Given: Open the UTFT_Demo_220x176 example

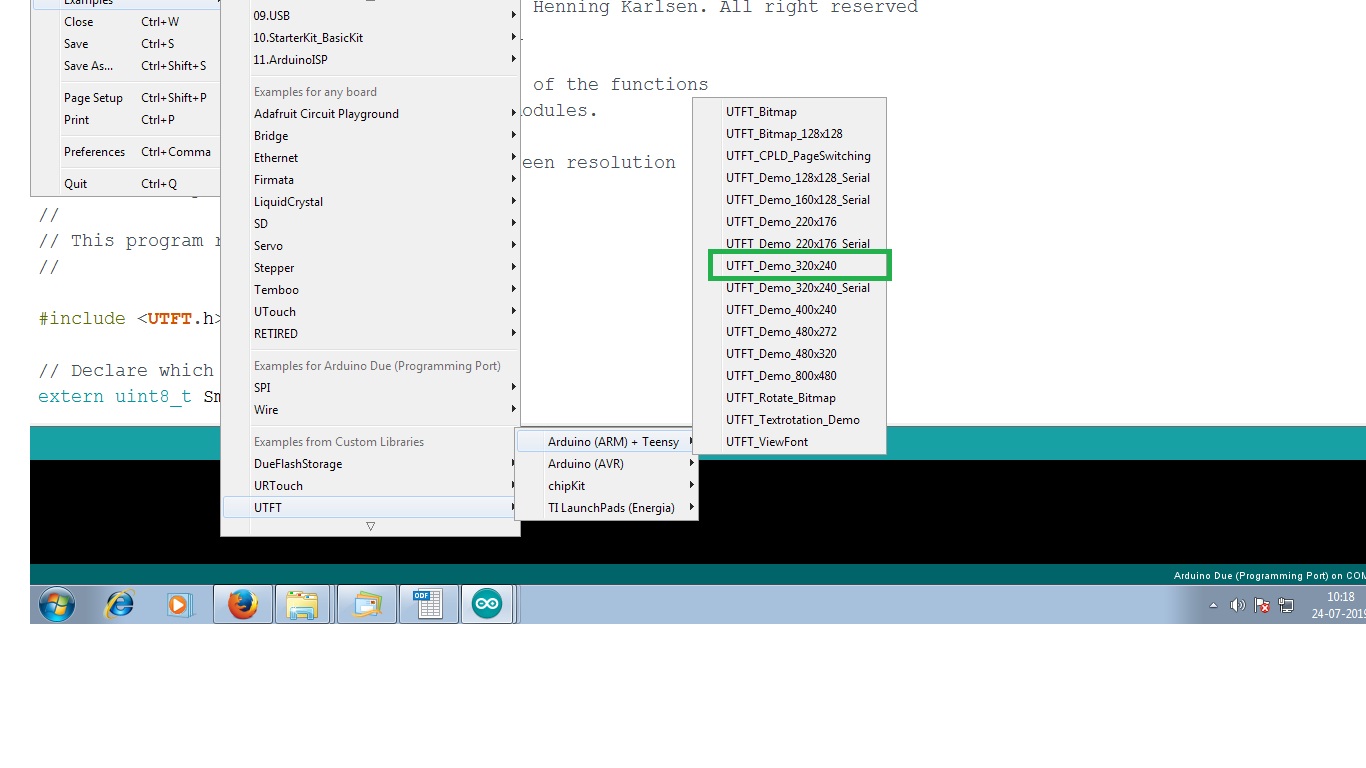Looking at the screenshot, I should 789,221.
